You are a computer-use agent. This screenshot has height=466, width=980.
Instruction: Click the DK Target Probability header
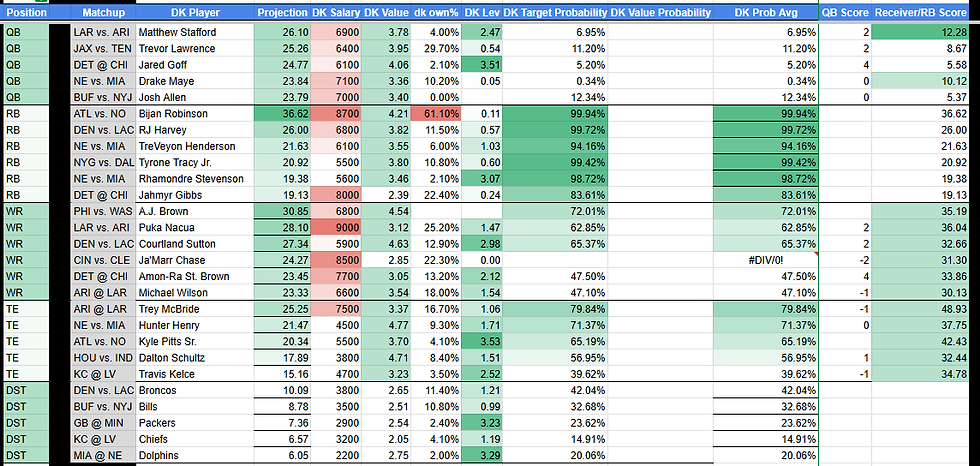555,13
